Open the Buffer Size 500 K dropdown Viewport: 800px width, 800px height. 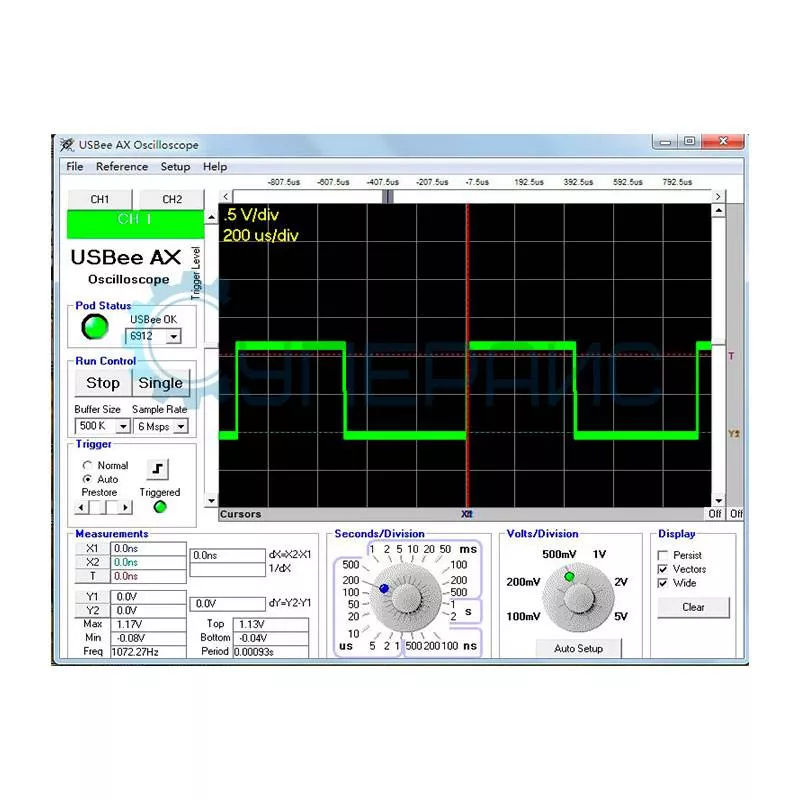123,426
